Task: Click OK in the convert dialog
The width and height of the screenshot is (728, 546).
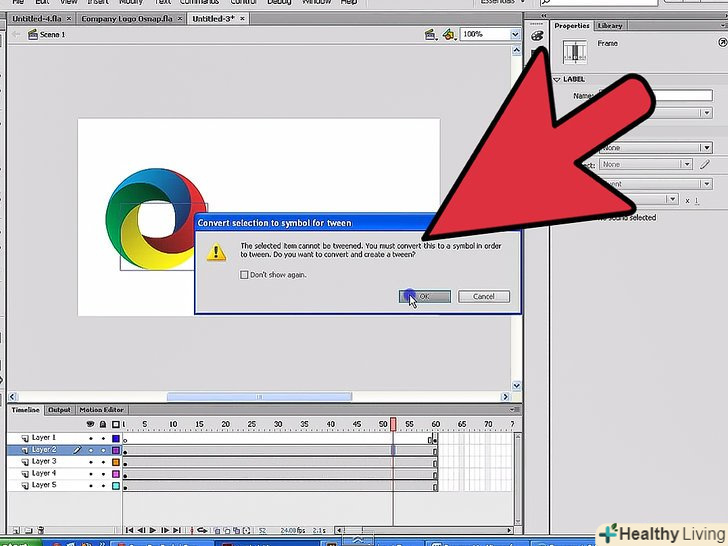Action: click(x=424, y=296)
